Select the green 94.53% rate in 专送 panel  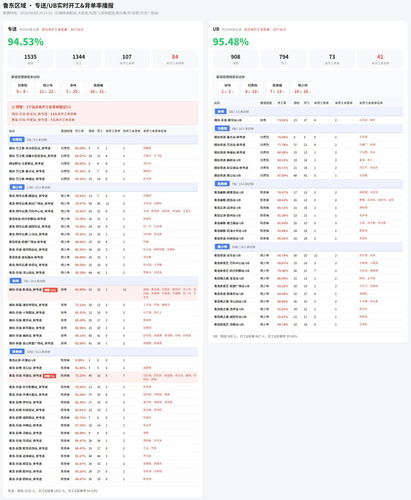point(26,42)
